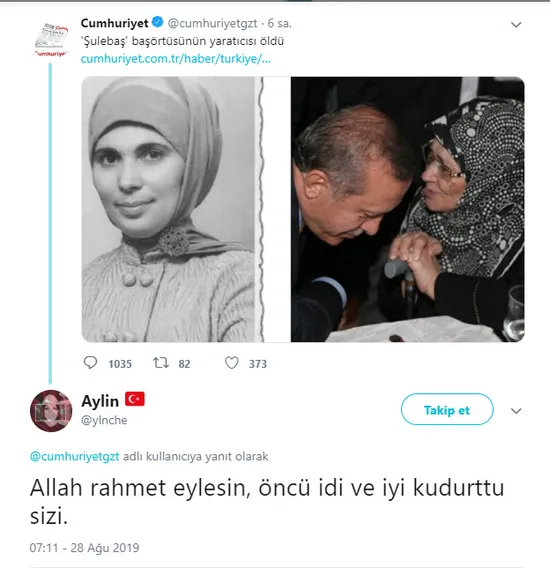The height and width of the screenshot is (568, 550).
Task: Expand the Cumhuriyet tweet options chevron
Action: pos(516,25)
